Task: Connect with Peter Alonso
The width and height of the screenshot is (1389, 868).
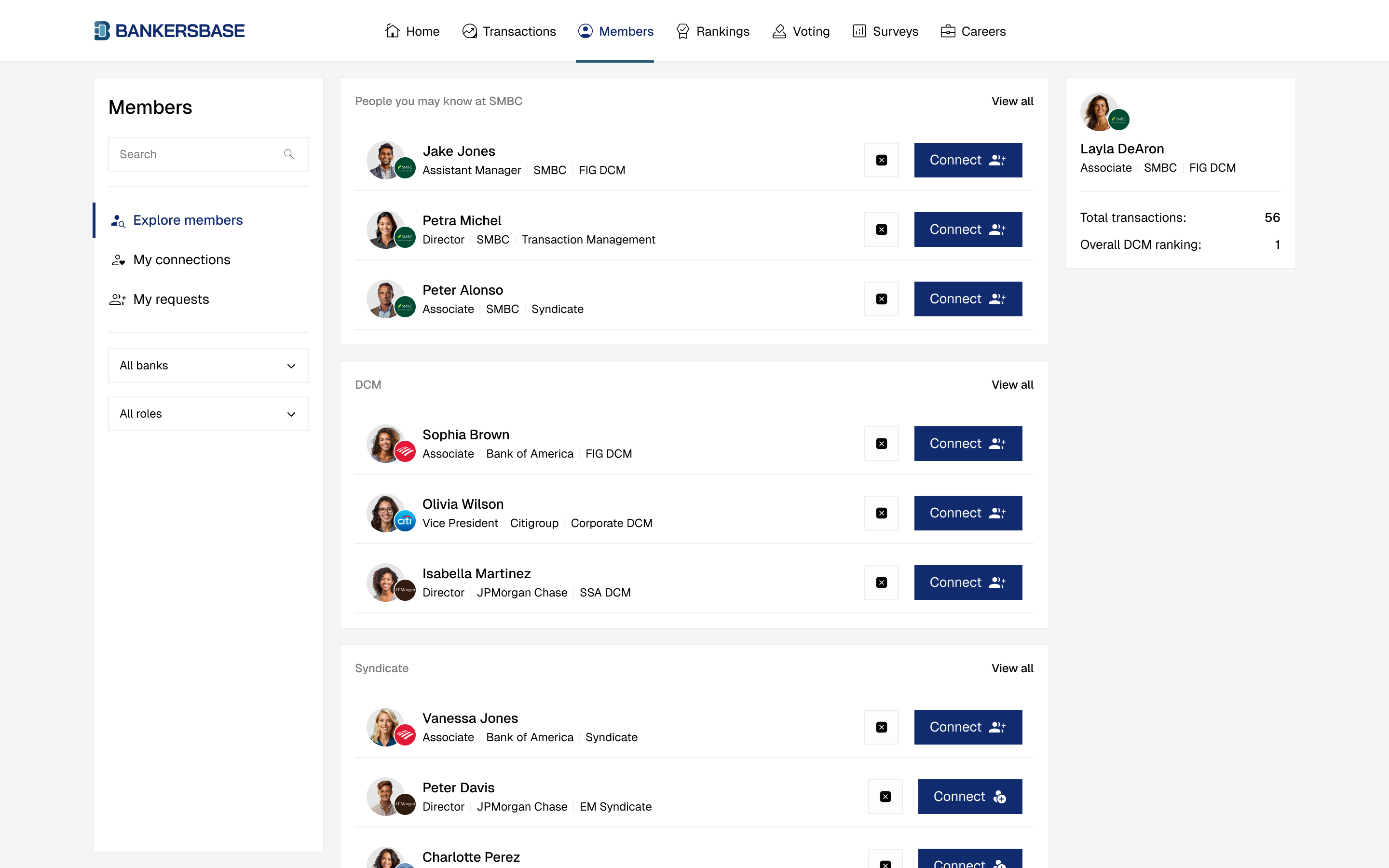Action: 967,299
